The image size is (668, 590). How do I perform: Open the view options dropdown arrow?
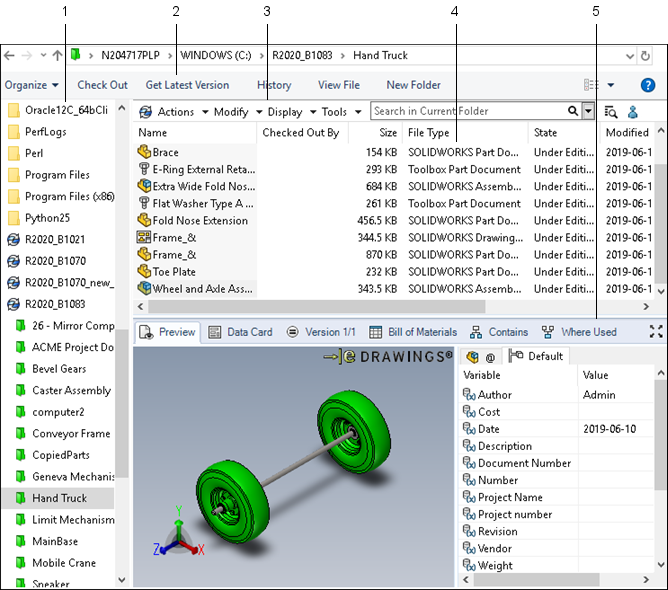pyautogui.click(x=610, y=85)
